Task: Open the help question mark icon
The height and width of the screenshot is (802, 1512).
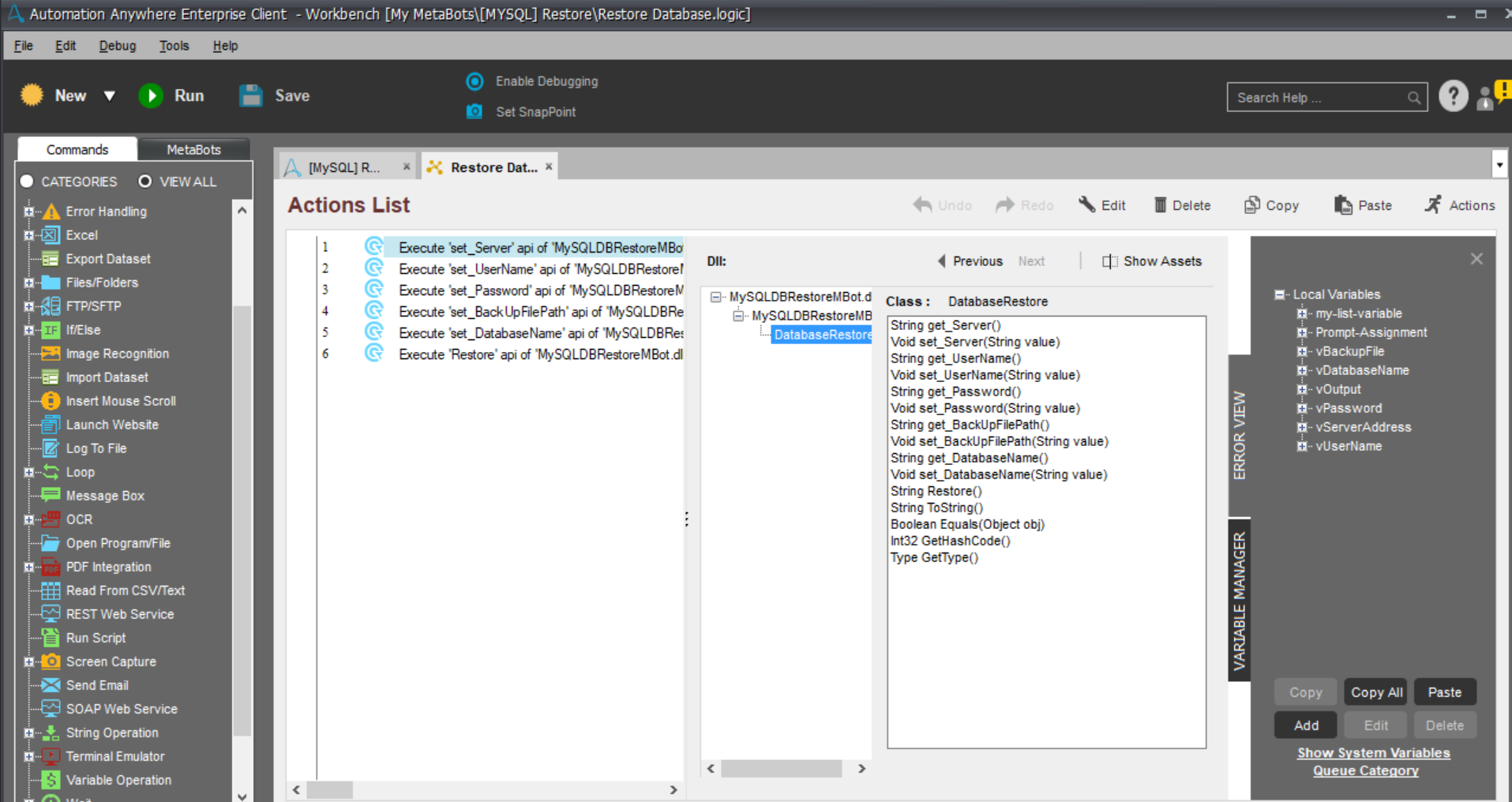Action: click(1453, 96)
